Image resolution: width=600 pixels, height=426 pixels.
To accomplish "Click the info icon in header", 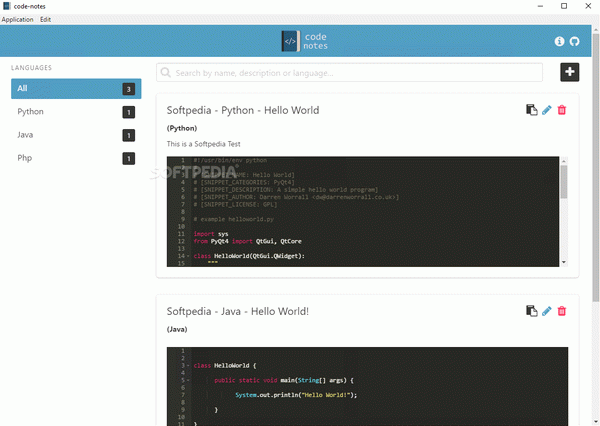I will coord(559,42).
